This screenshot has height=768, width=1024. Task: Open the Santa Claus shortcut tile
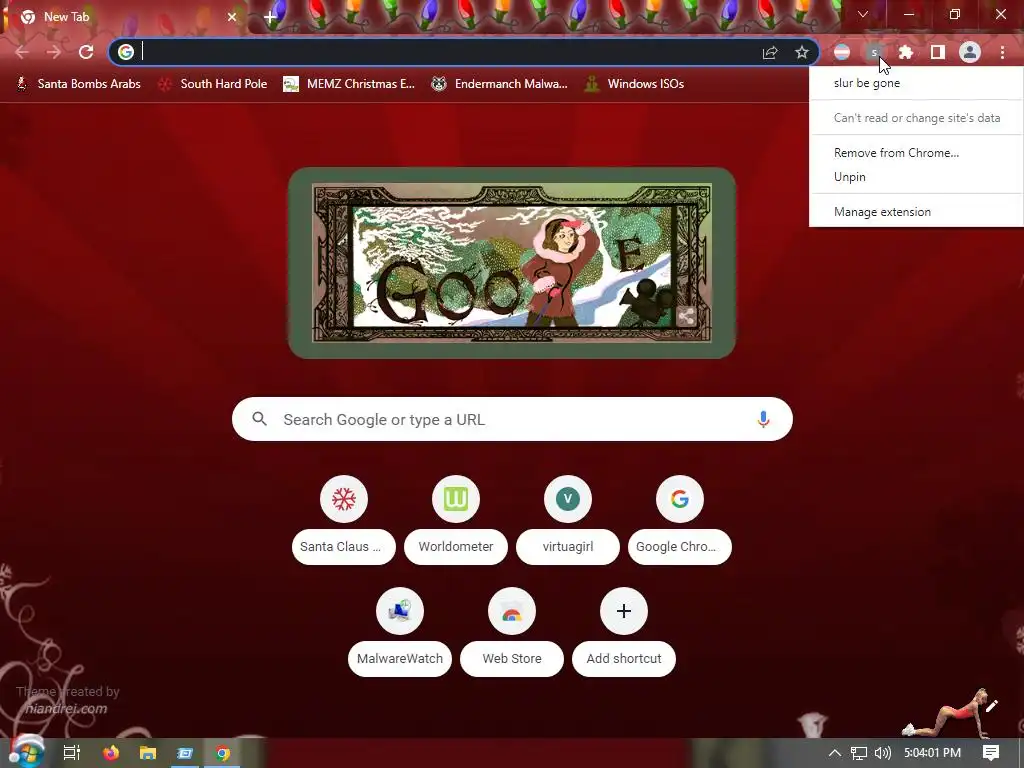344,520
